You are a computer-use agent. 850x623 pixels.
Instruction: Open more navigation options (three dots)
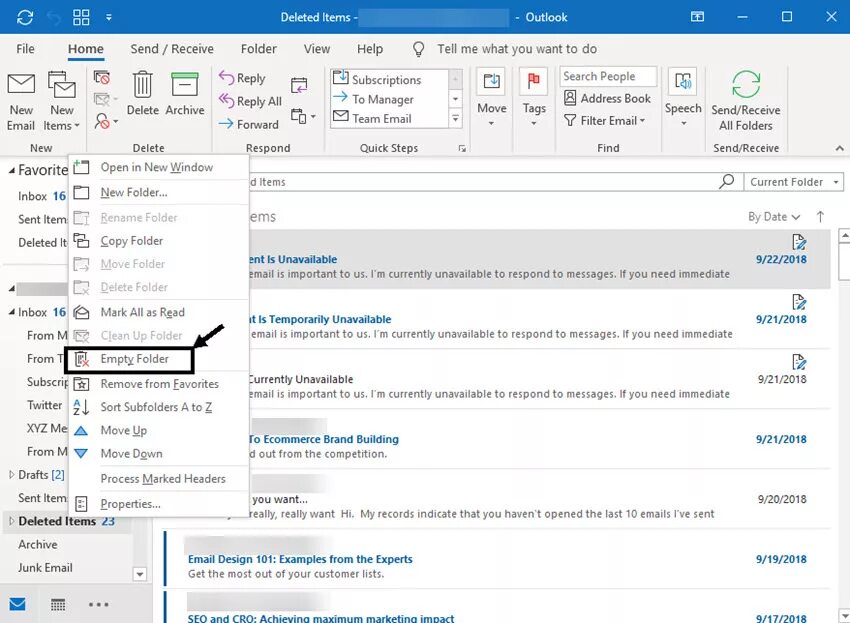tap(99, 604)
